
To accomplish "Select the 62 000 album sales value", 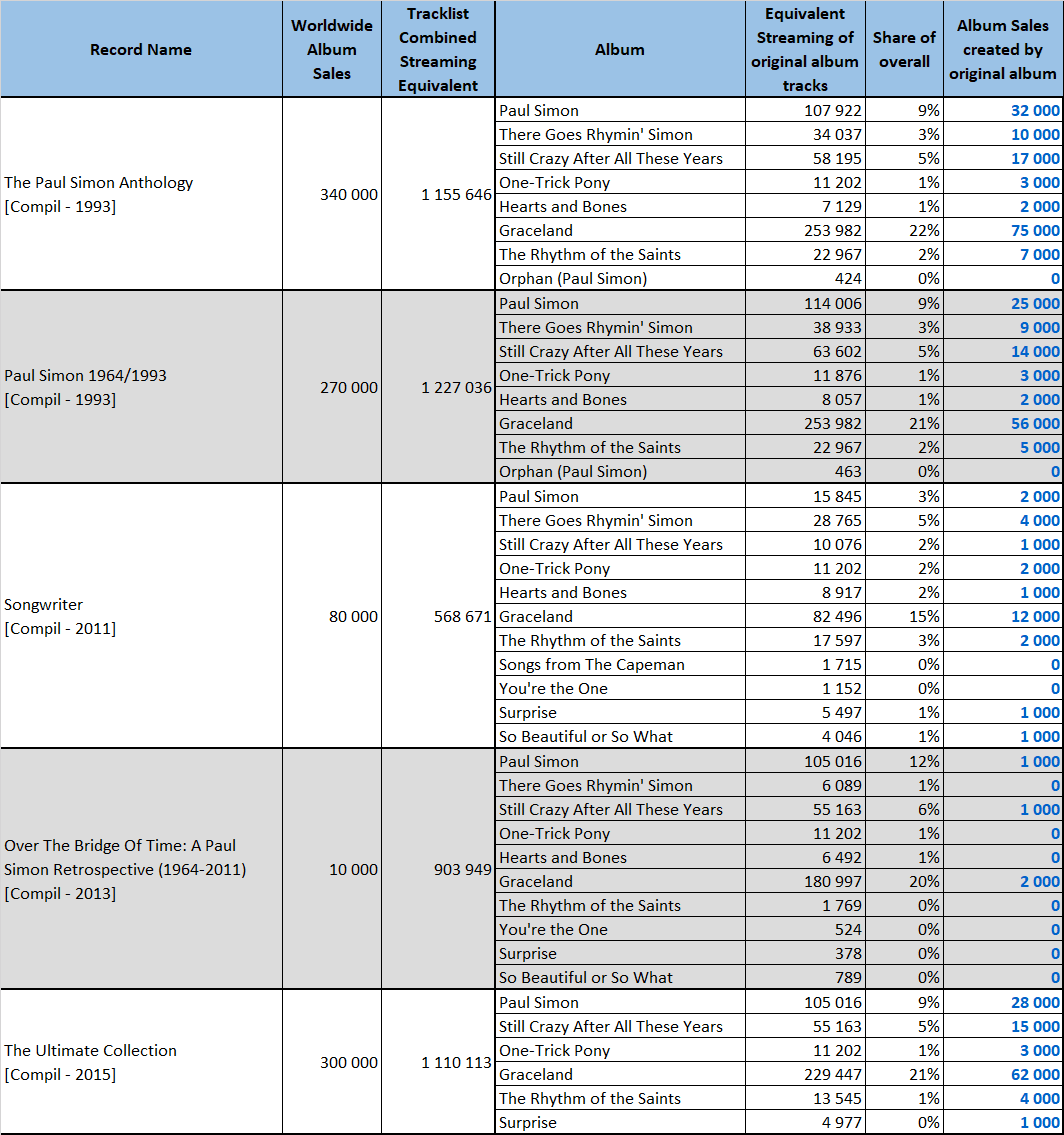I will 1003,1074.
